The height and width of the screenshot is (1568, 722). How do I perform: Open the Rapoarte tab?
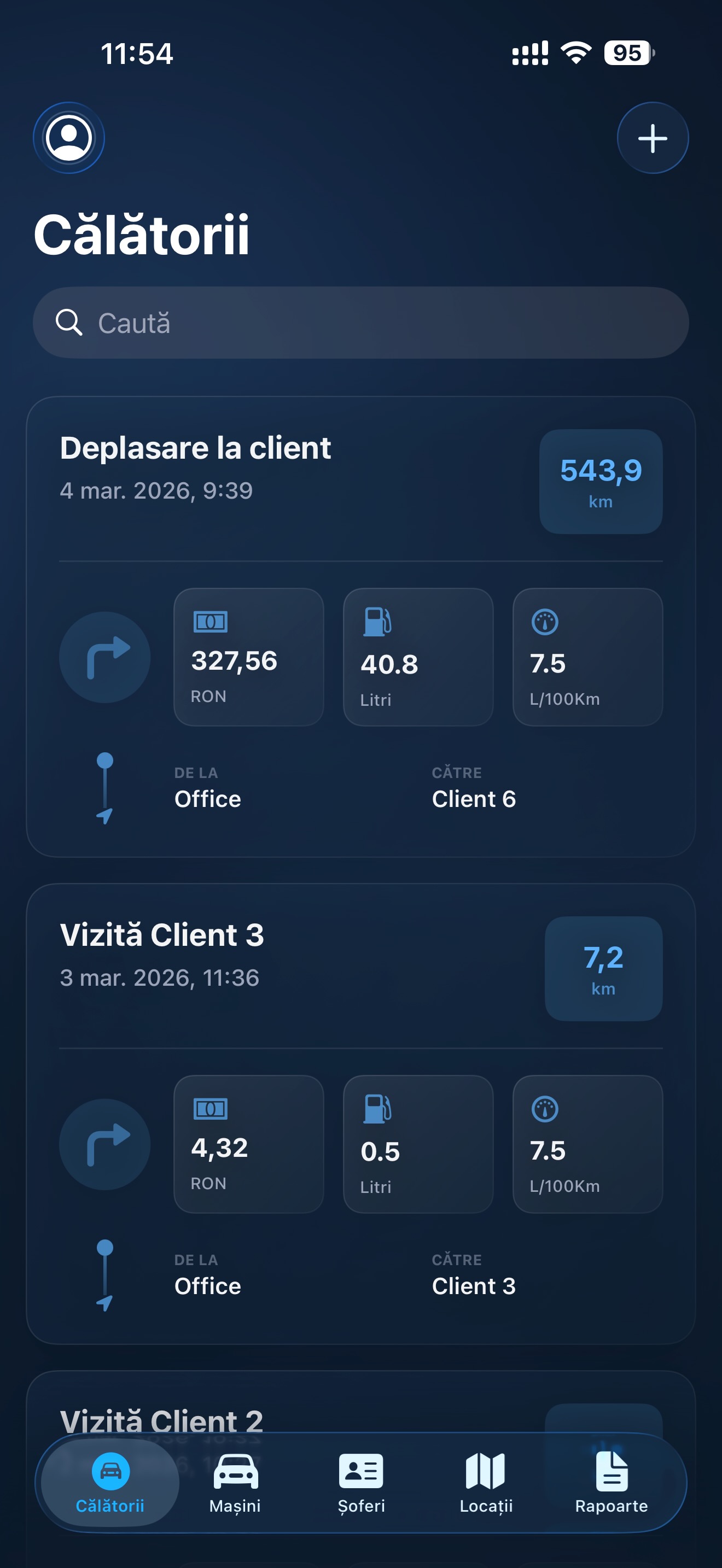[x=611, y=1483]
